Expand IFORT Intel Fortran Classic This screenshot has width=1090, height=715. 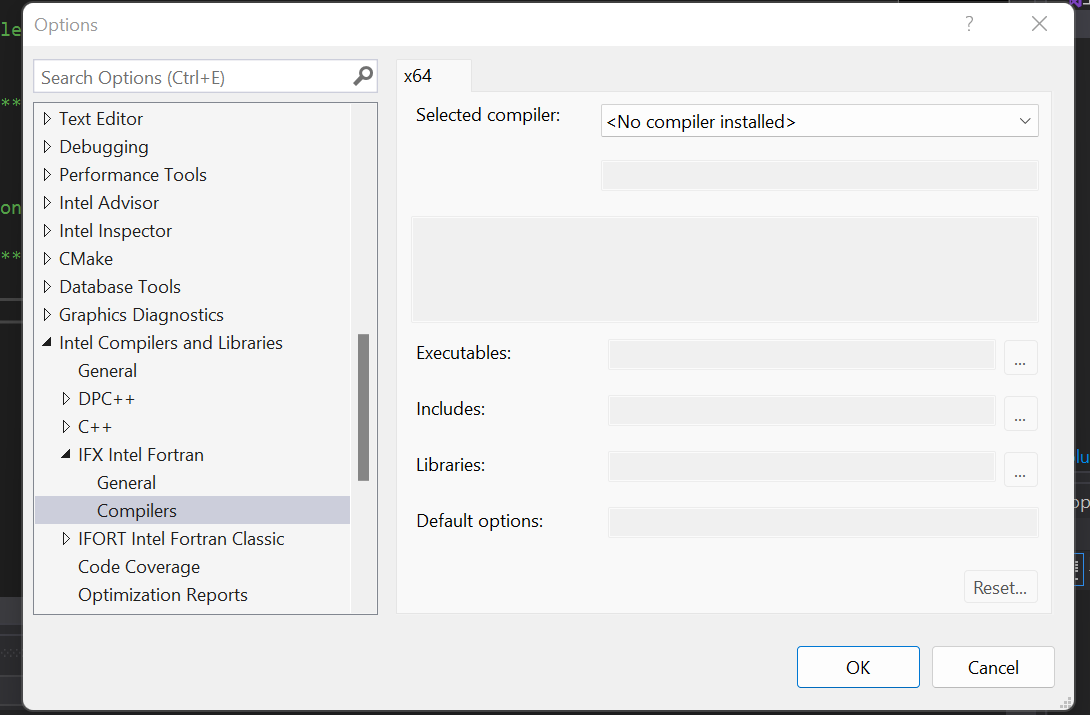(x=64, y=538)
